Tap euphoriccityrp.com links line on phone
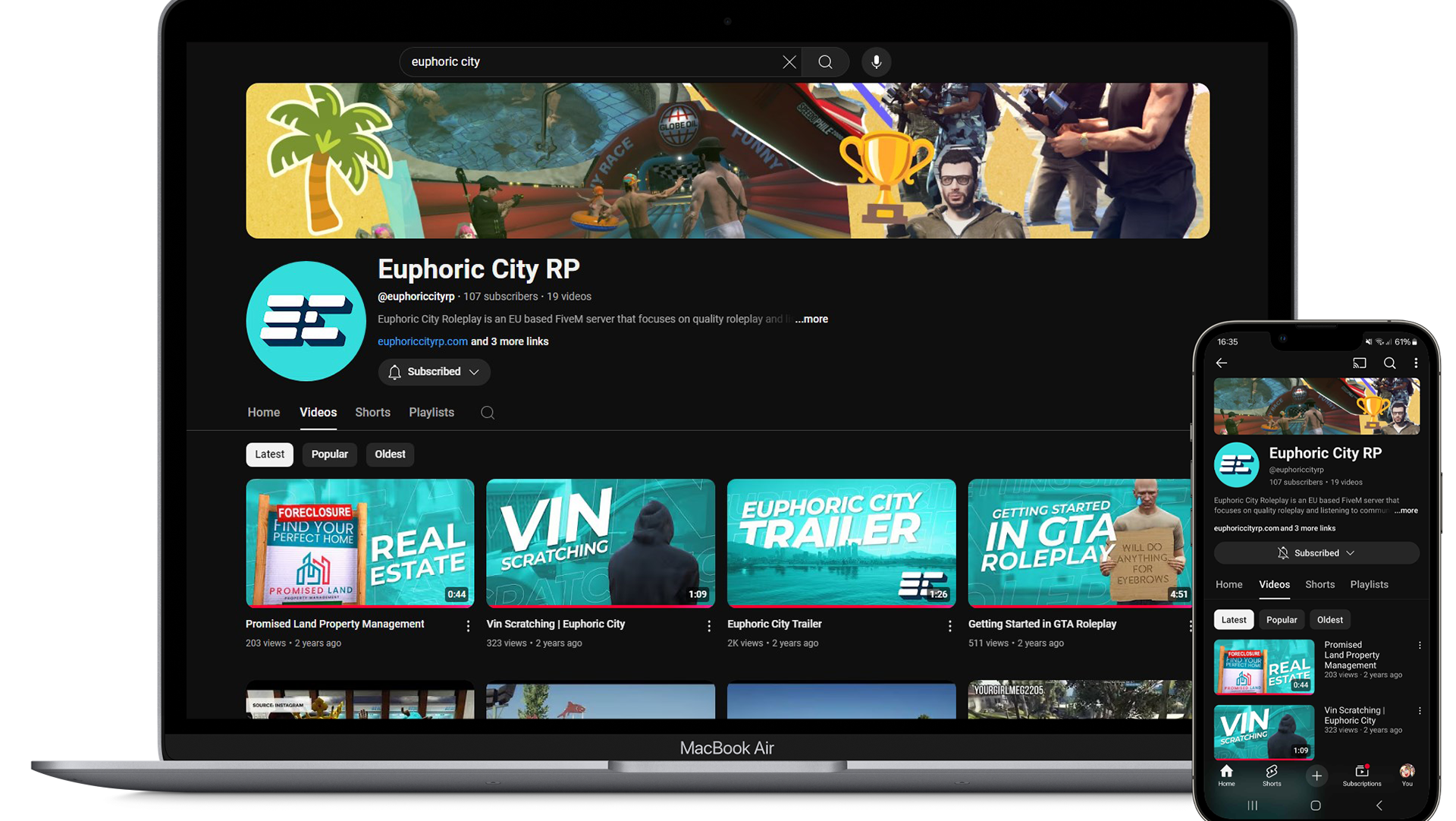Screen dimensions: 1456x821 coord(1275,529)
